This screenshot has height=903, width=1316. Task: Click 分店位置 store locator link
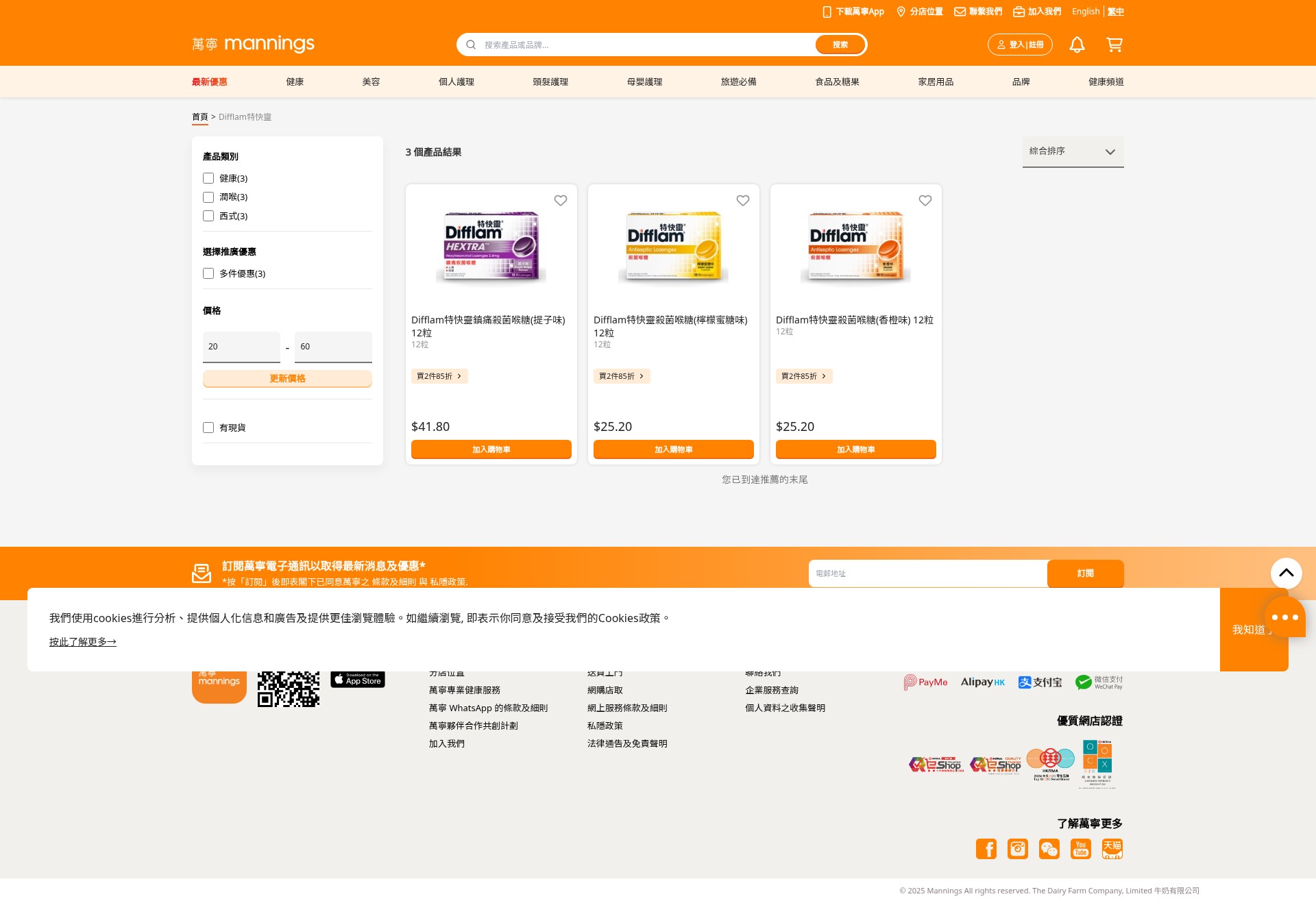point(920,12)
